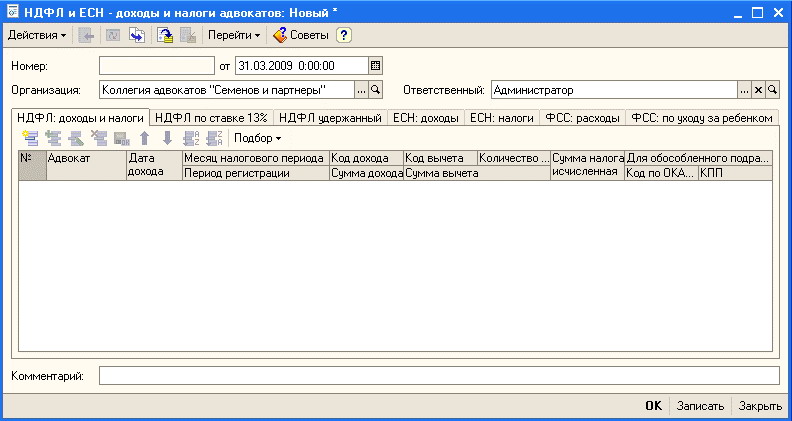Open the Подбор dropdown in table toolbar
The height and width of the screenshot is (421, 792).
pyautogui.click(x=257, y=138)
